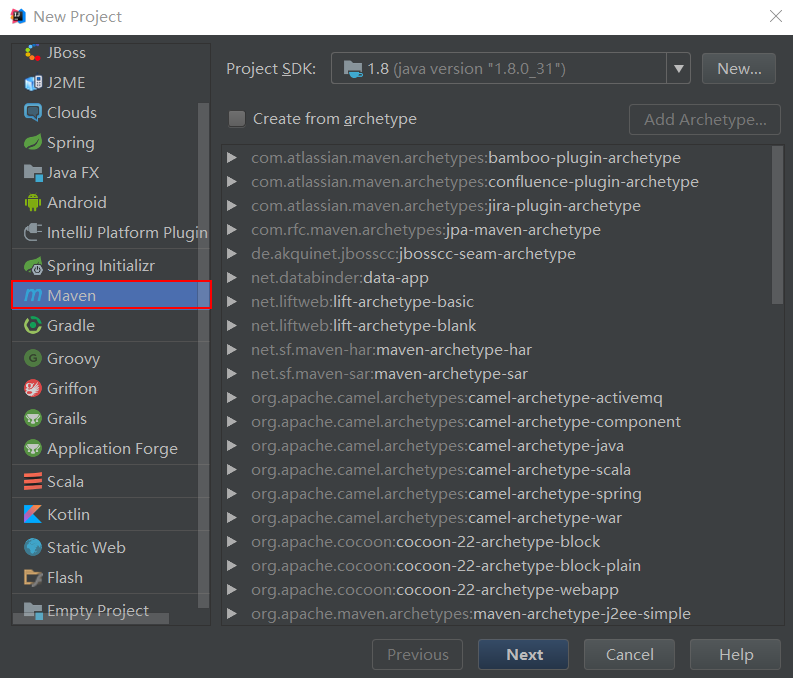Enable Create from archetype checkbox
This screenshot has height=678, width=793.
tap(237, 119)
